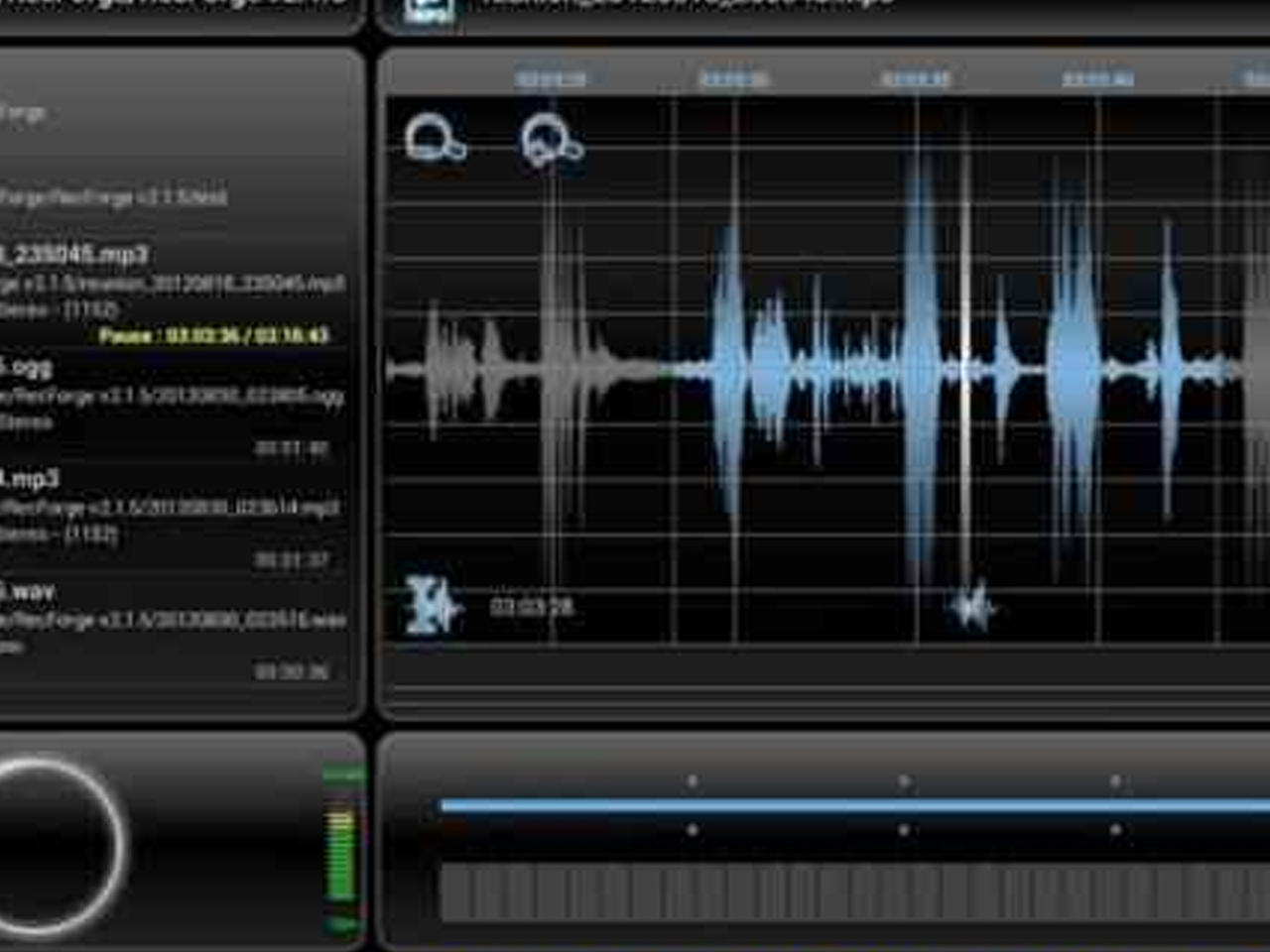
Task: Click the zoom in magnifier icon
Action: pos(552,140)
